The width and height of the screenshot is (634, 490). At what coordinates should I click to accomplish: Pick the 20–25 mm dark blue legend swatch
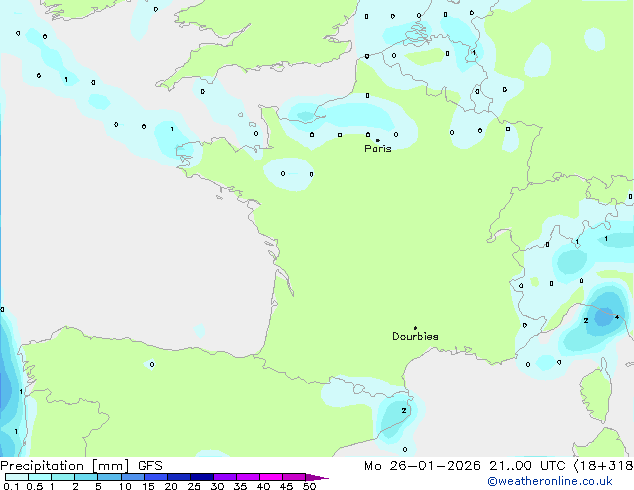click(179, 477)
